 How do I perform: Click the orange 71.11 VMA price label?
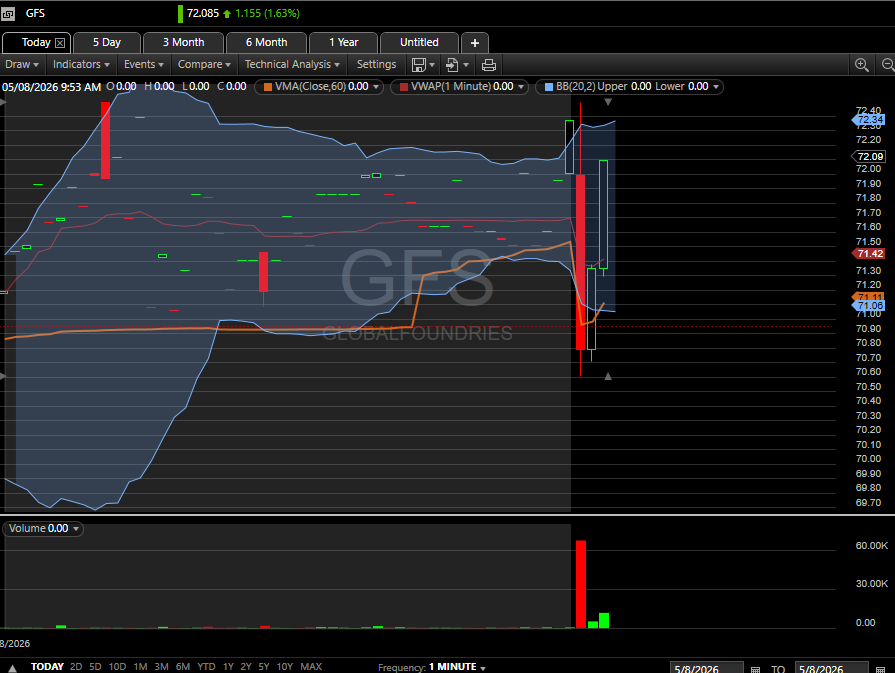tap(869, 297)
